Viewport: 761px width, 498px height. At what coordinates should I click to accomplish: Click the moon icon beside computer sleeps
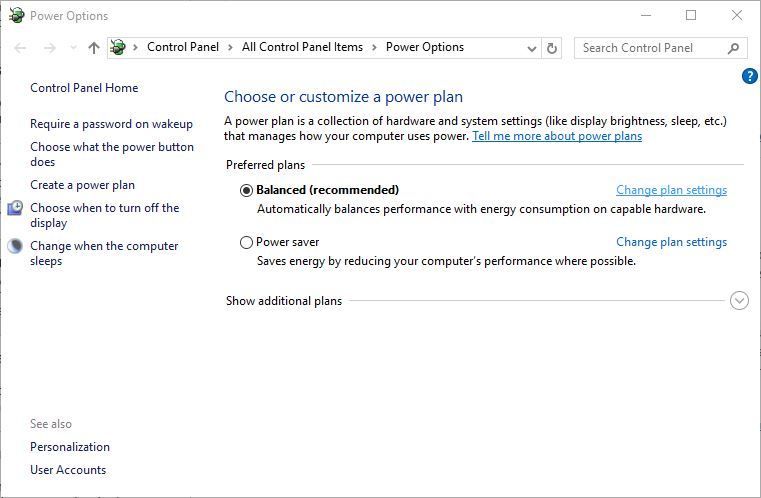[x=15, y=246]
